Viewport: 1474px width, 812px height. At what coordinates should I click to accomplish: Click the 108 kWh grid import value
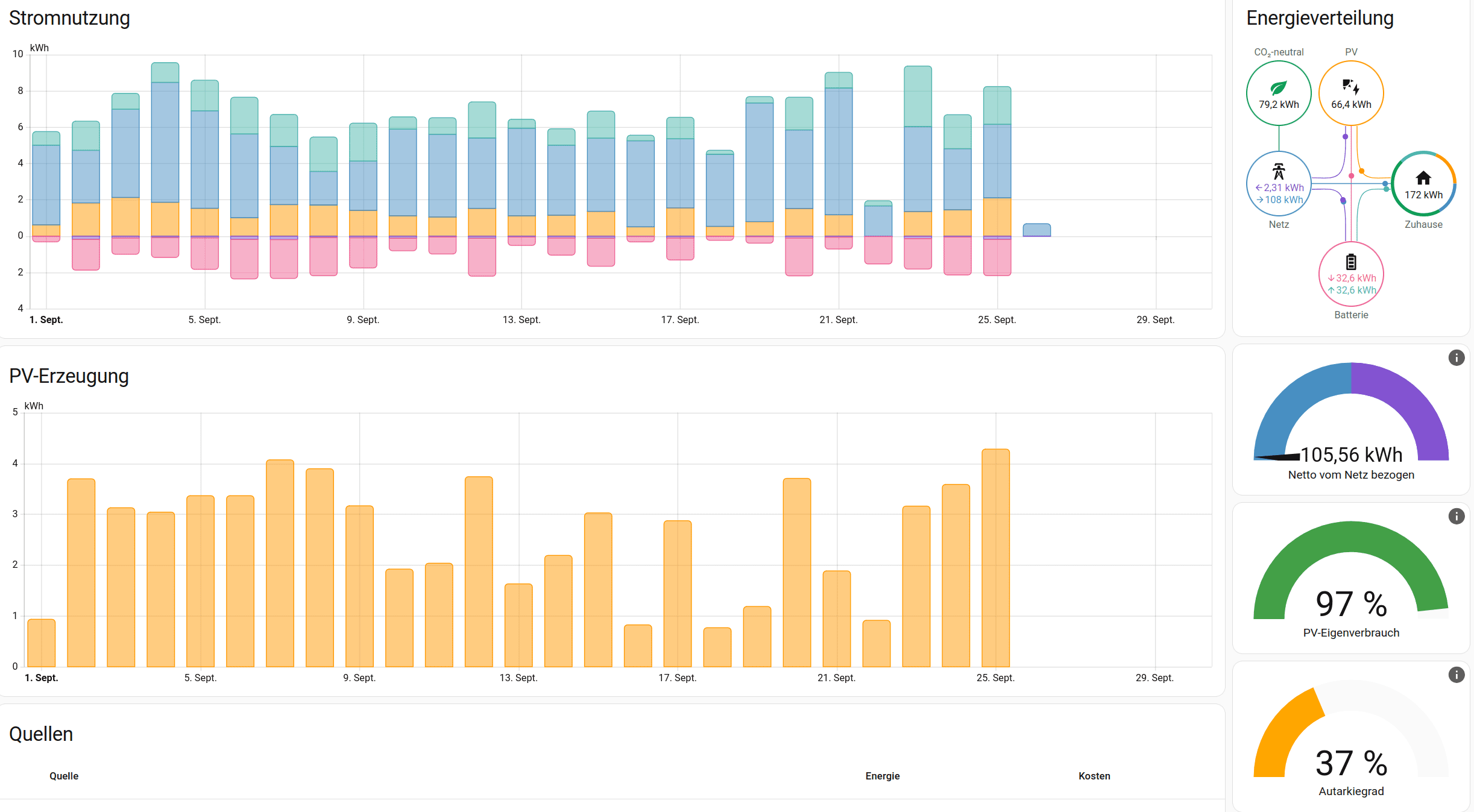[x=1283, y=200]
